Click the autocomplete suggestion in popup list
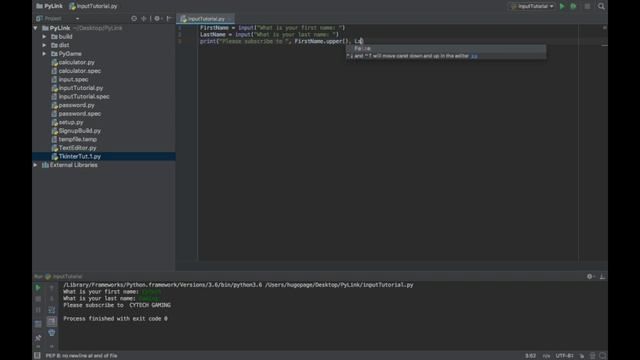This screenshot has height=360, width=640. tap(446, 49)
